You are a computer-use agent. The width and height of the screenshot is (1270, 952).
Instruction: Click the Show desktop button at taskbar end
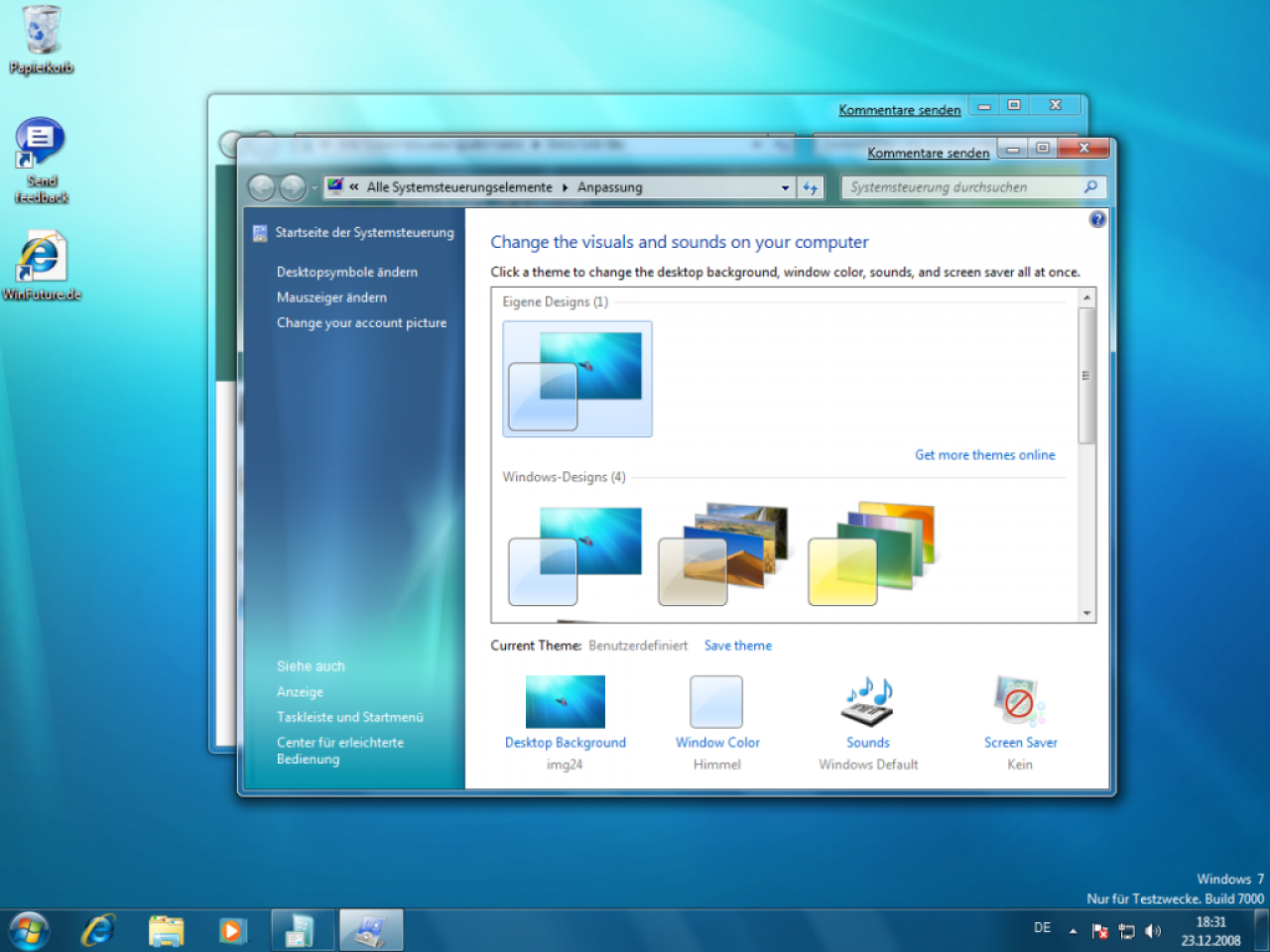pos(1262,931)
